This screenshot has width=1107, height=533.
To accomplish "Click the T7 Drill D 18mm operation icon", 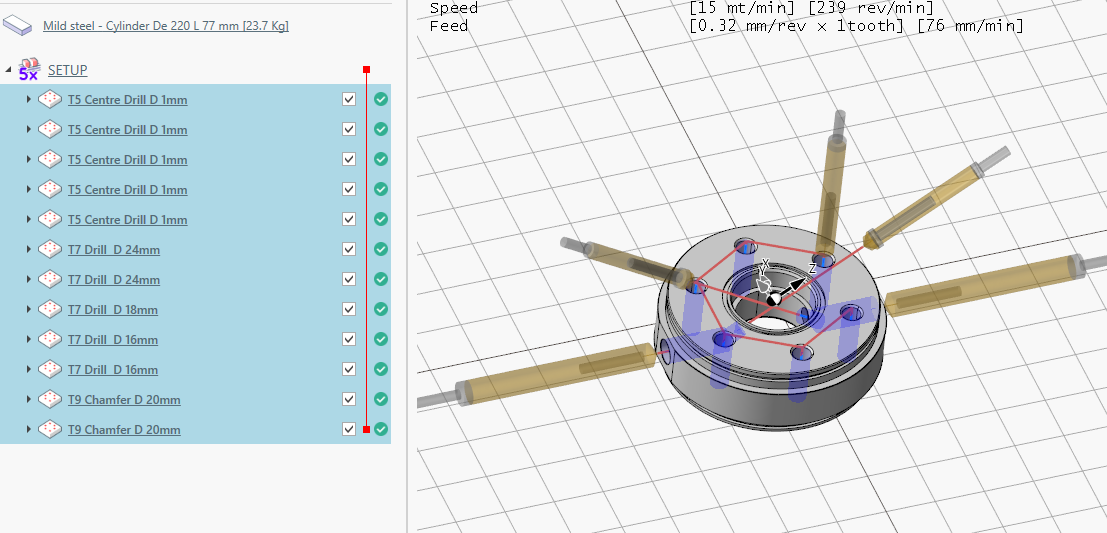I will coord(50,310).
